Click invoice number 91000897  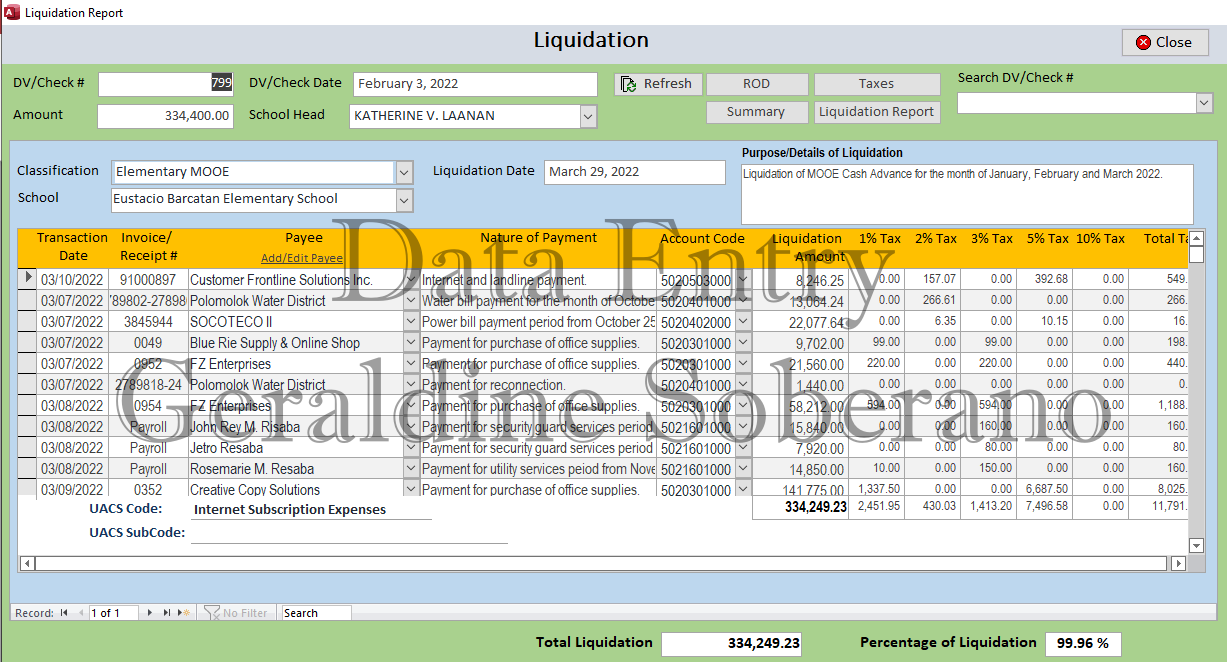click(x=148, y=280)
